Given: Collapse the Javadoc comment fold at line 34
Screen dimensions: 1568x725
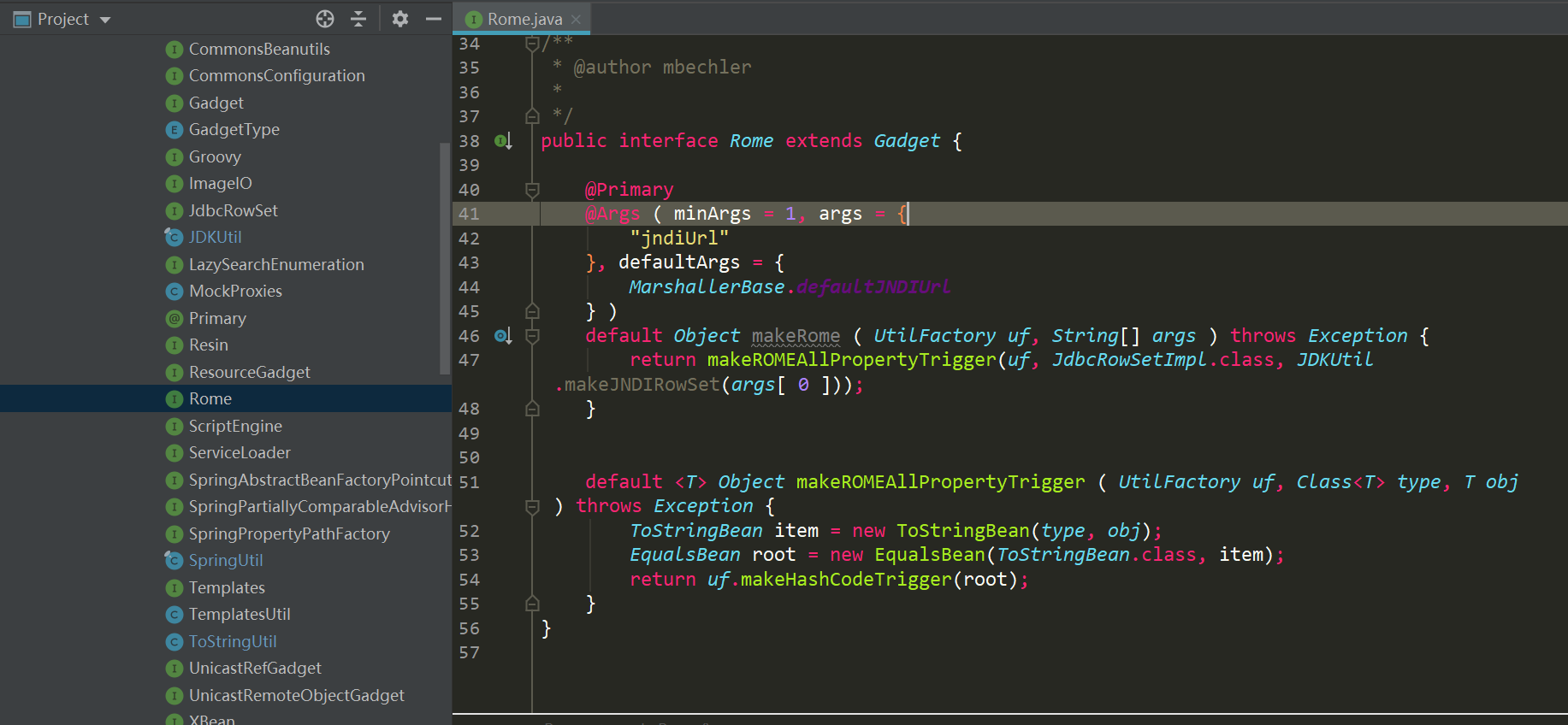Looking at the screenshot, I should pyautogui.click(x=532, y=44).
